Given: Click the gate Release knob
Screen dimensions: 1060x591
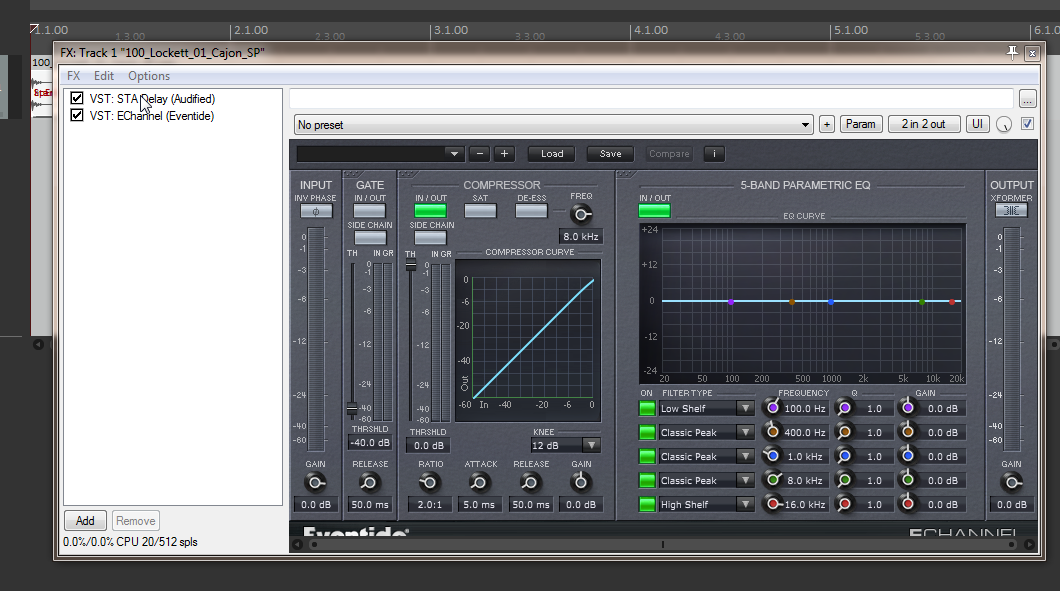Looking at the screenshot, I should pos(369,483).
